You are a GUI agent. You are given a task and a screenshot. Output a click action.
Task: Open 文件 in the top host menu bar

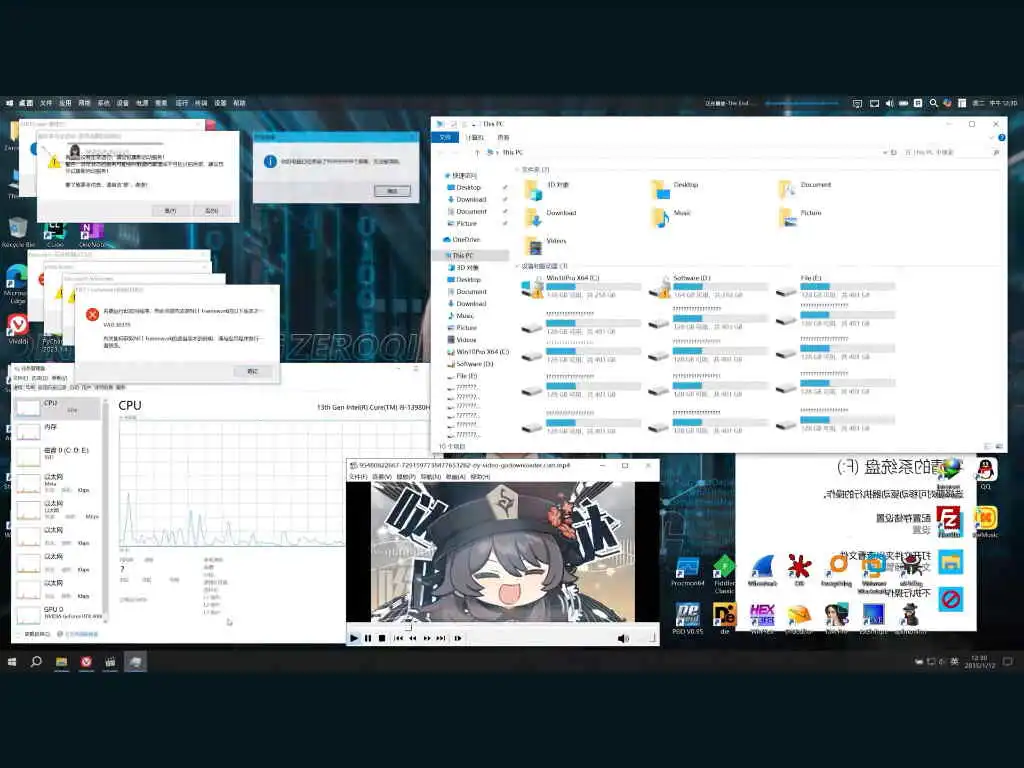[x=46, y=103]
